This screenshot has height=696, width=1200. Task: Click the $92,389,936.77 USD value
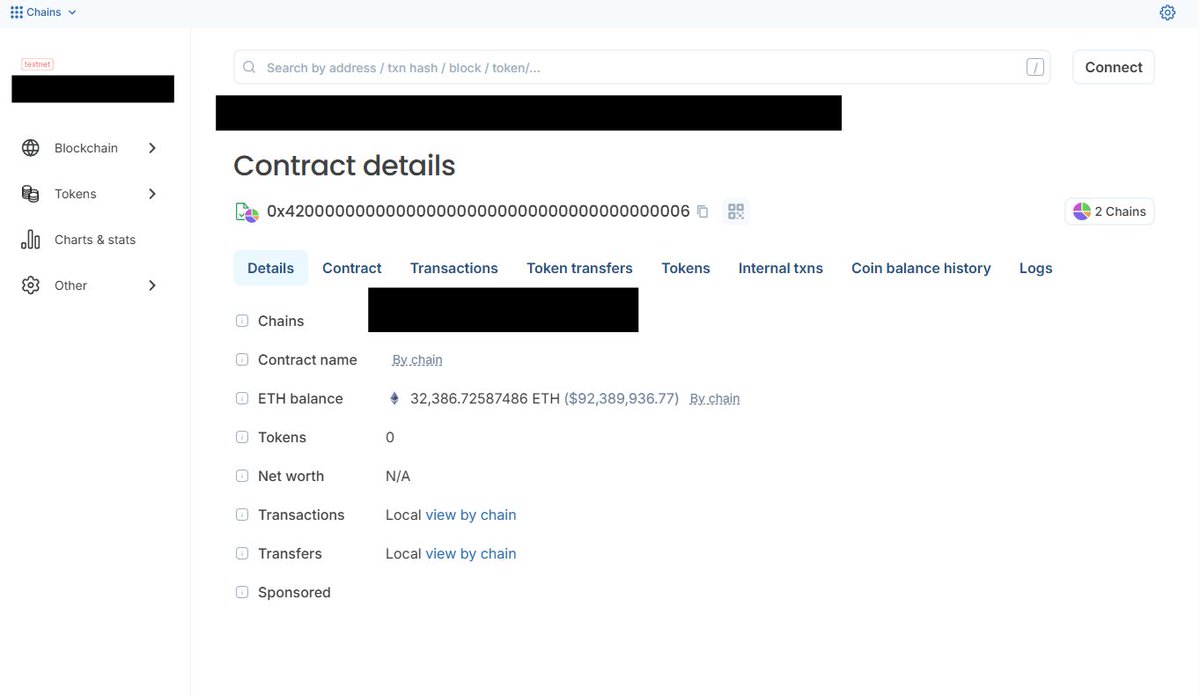(622, 398)
